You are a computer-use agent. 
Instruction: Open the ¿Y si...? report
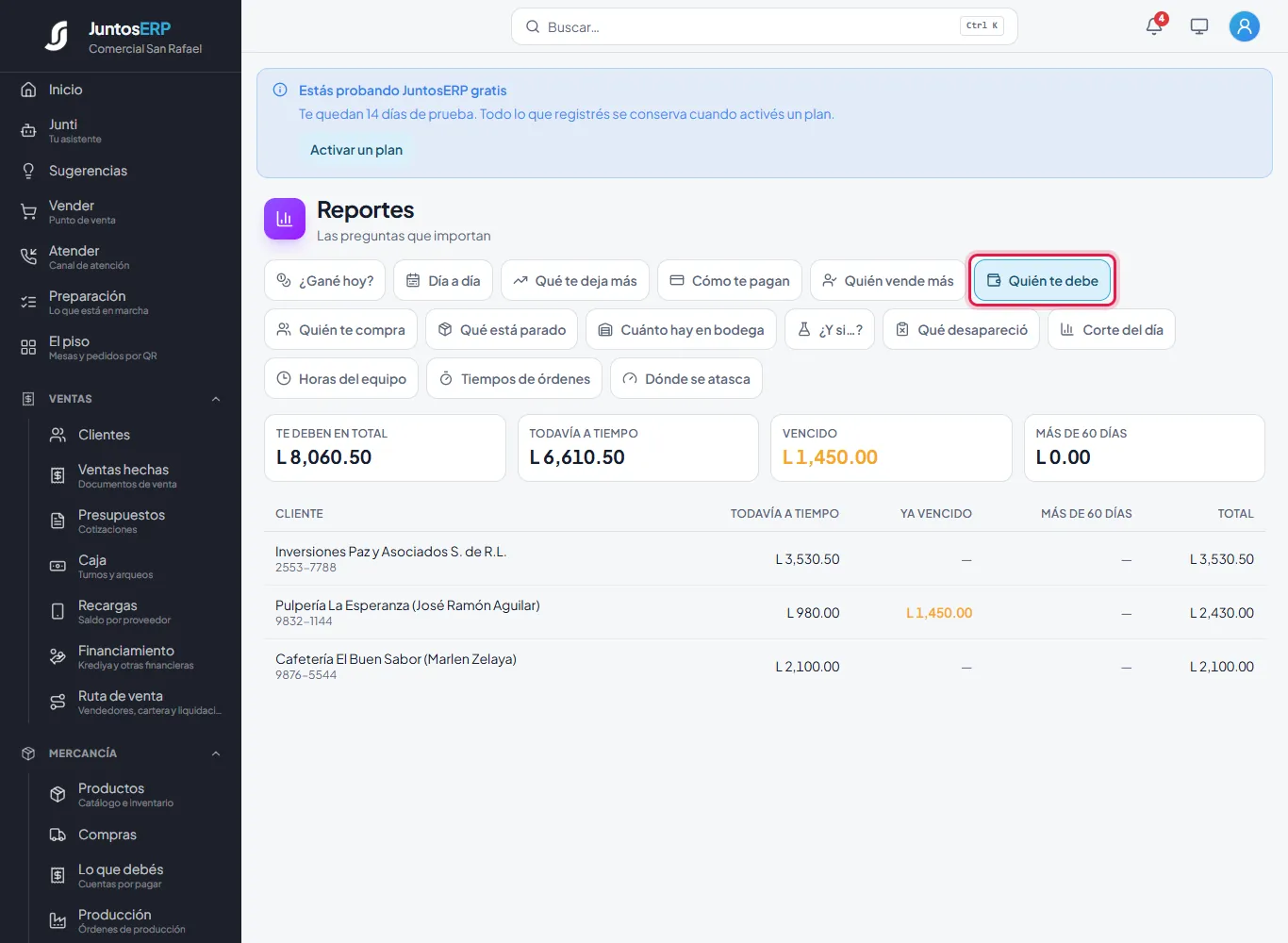coord(830,330)
